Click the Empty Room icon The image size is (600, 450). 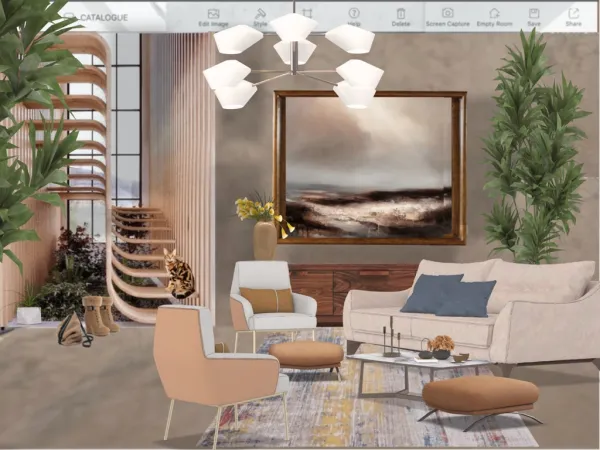(x=494, y=16)
